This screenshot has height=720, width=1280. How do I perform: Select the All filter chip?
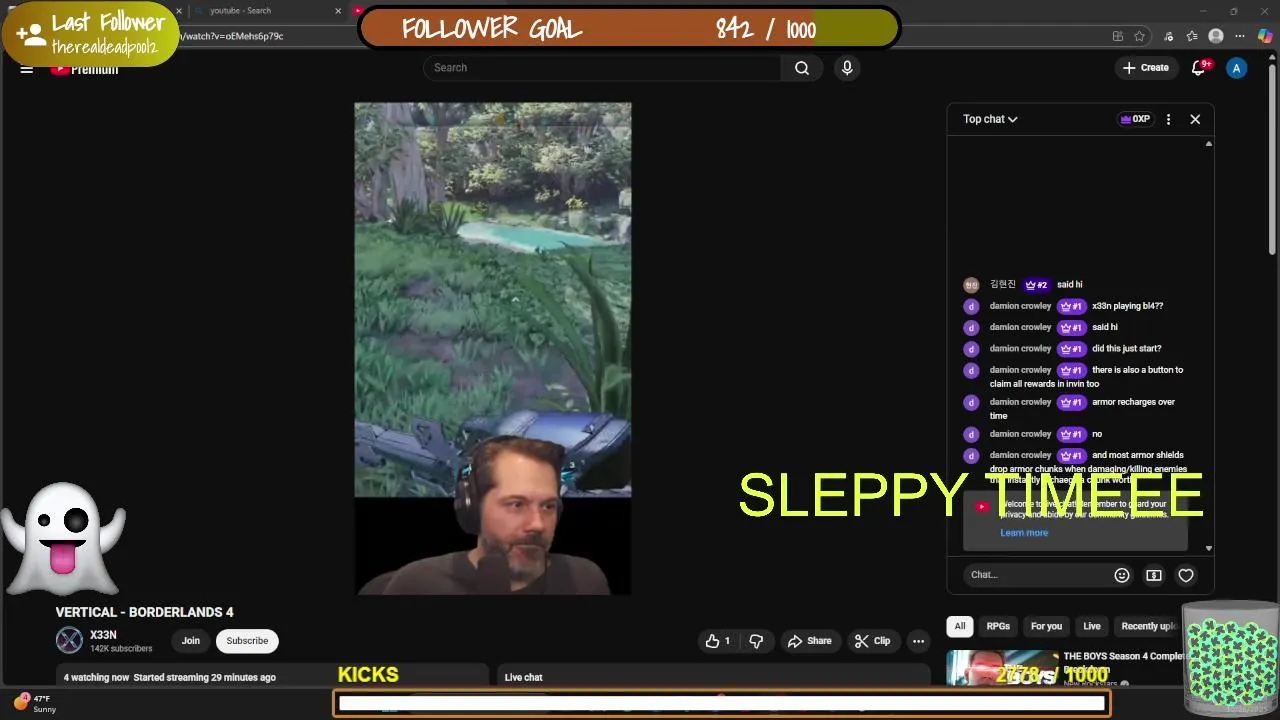point(960,626)
